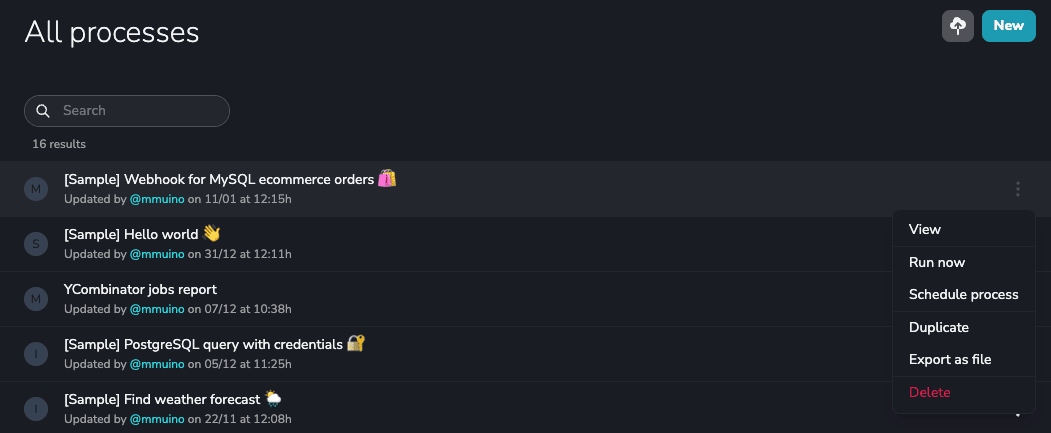
Task: Open three-dot menu for Webhook MySQL process
Action: 1017,189
